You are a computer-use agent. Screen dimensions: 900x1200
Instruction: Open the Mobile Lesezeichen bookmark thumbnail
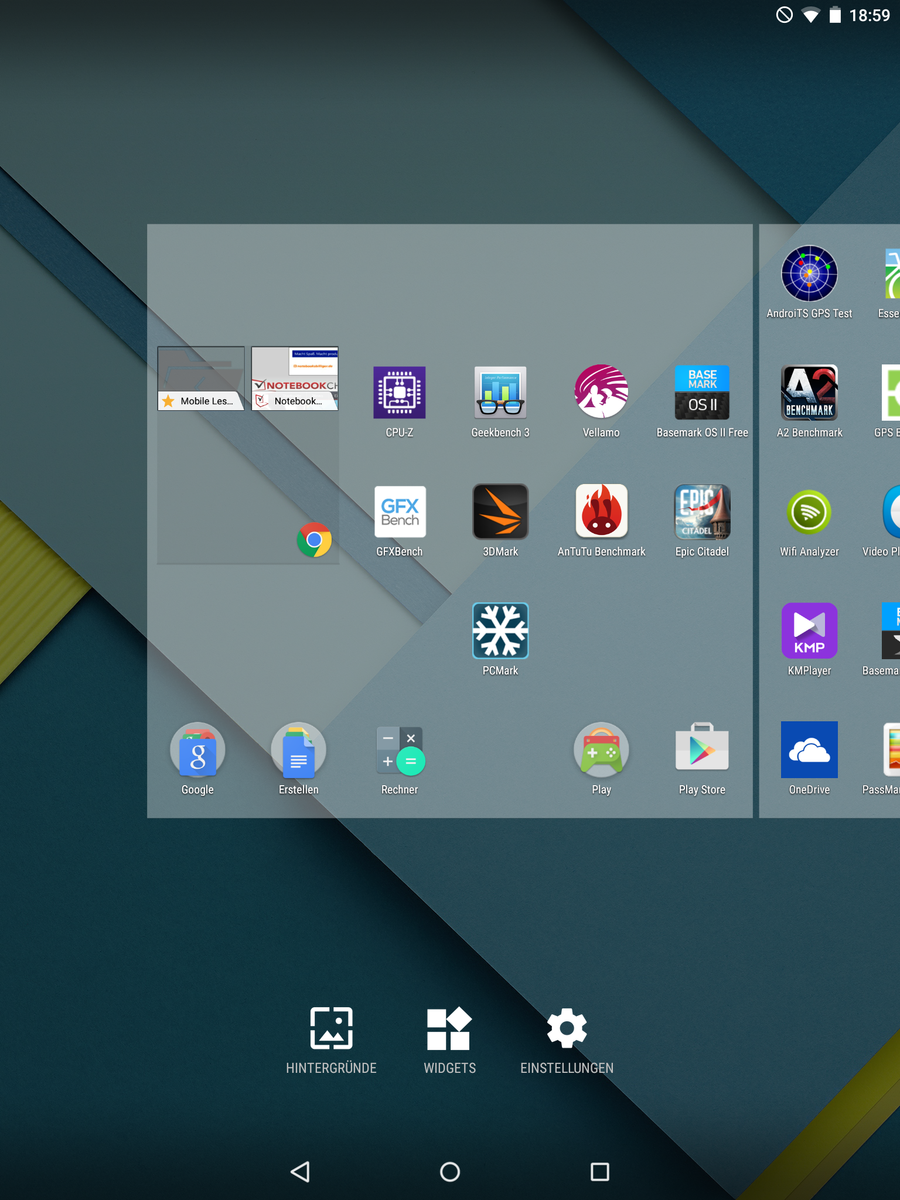(x=201, y=378)
